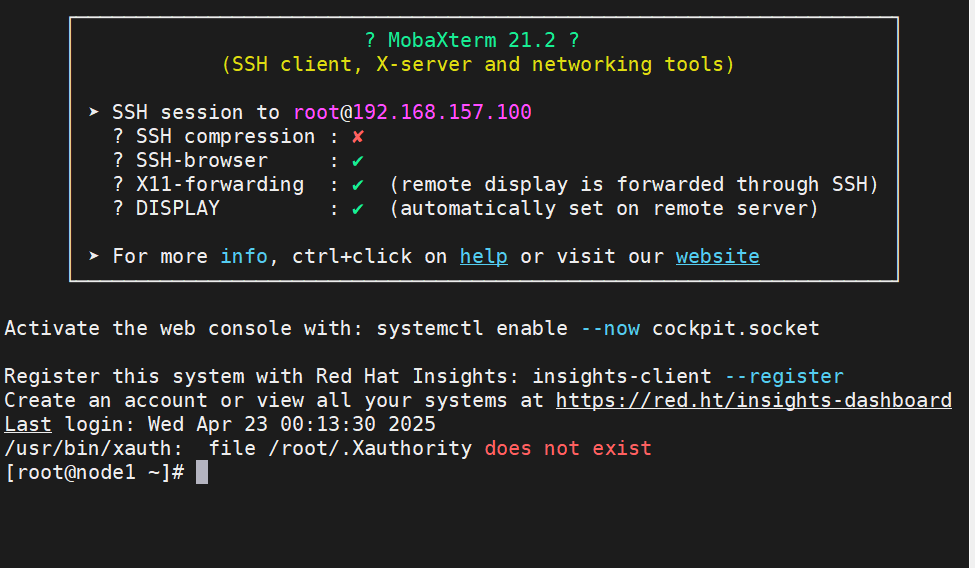Click the "systemctl enable" command text
Screen dimensions: 975x568
pos(472,328)
